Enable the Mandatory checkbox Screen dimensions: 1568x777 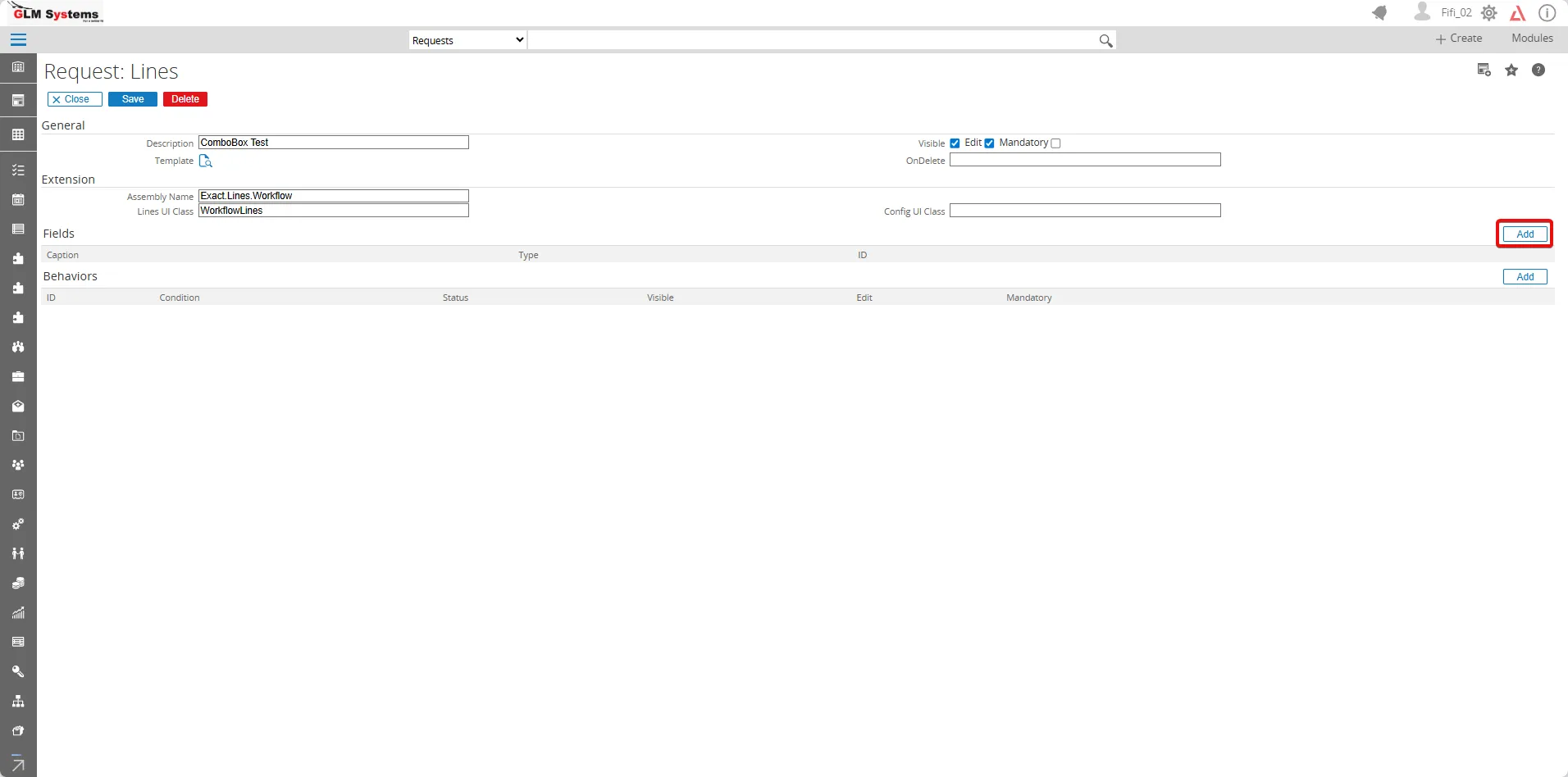1055,143
